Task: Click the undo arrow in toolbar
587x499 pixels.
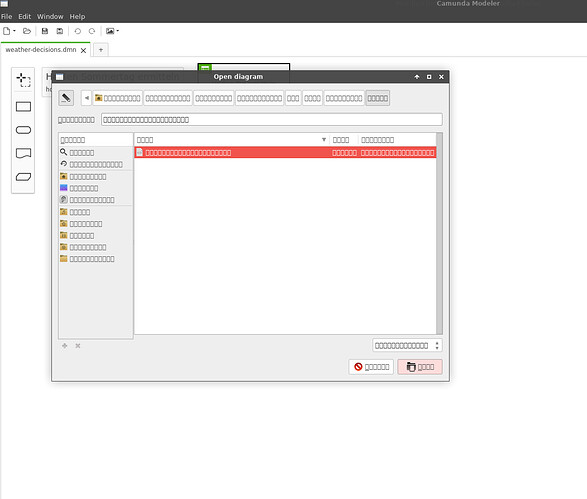Action: click(x=77, y=31)
